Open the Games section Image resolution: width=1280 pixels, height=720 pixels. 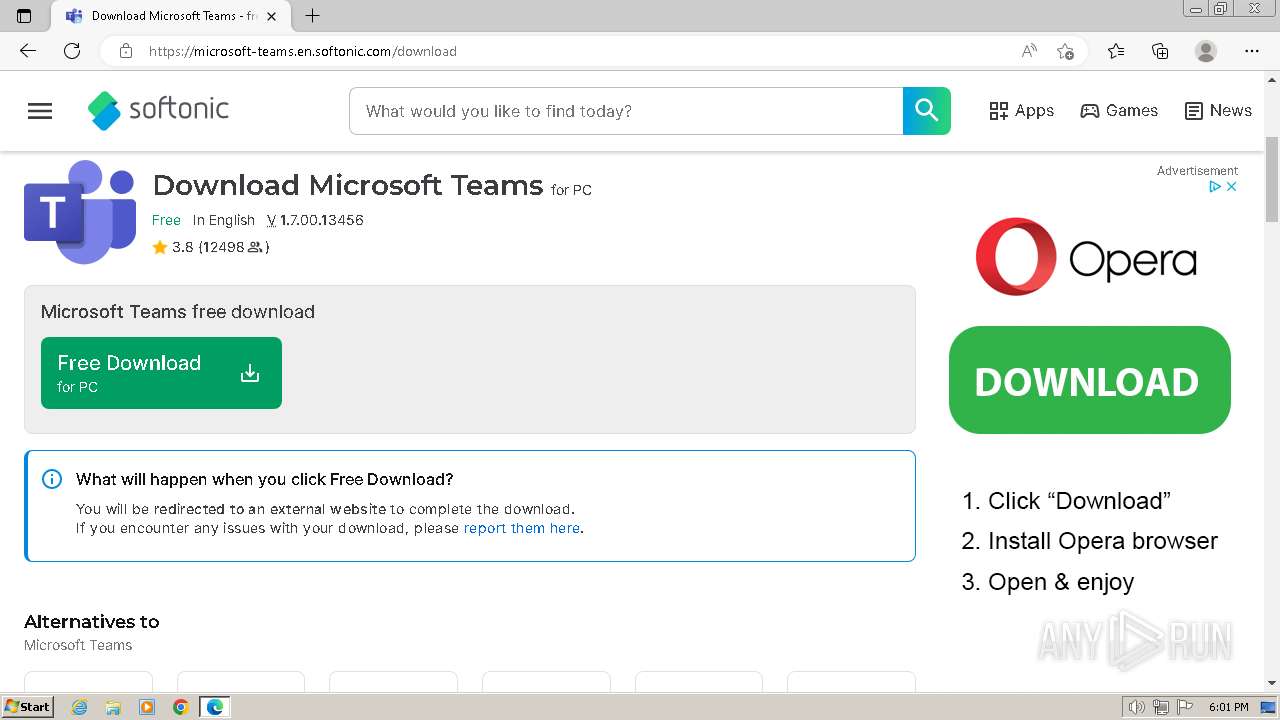click(1119, 111)
